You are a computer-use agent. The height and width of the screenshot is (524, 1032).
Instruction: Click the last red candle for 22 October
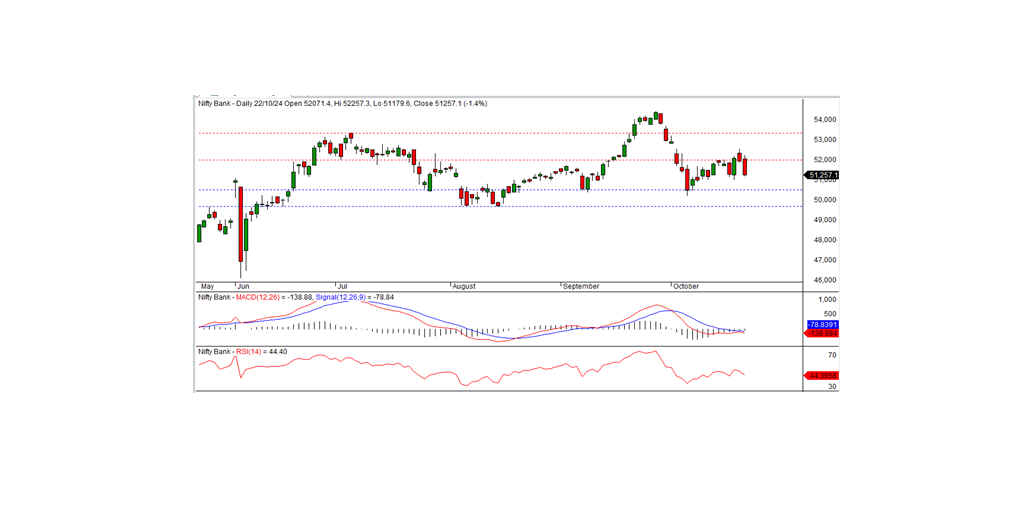[744, 167]
